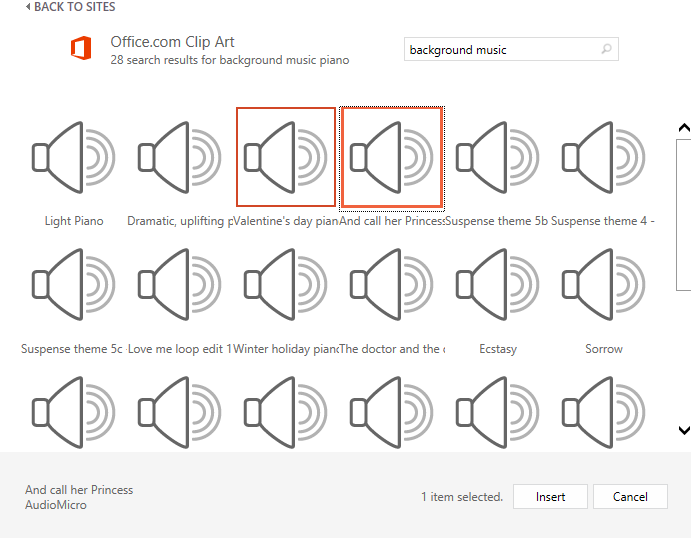691x538 pixels.
Task: Select the Light Piano audio clip
Action: pyautogui.click(x=73, y=157)
